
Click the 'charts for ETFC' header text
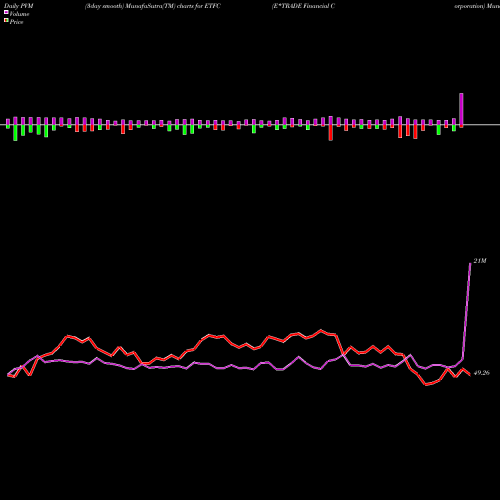tap(199, 6)
